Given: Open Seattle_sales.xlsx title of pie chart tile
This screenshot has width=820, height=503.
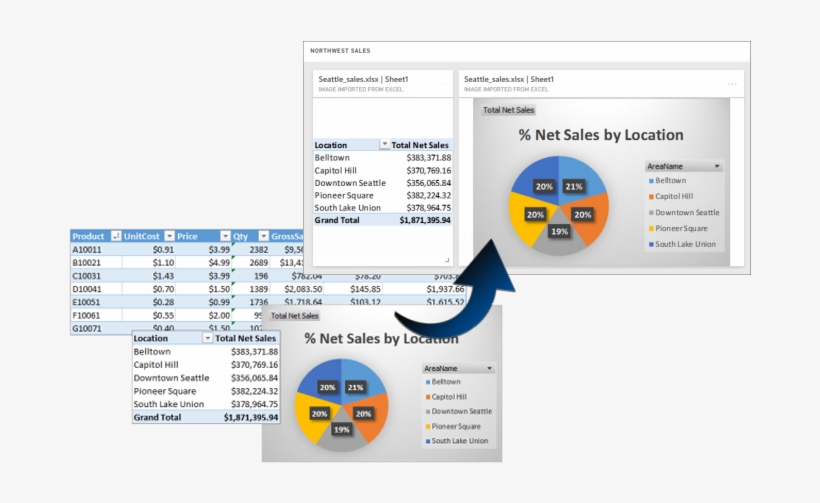Looking at the screenshot, I should pyautogui.click(x=508, y=79).
